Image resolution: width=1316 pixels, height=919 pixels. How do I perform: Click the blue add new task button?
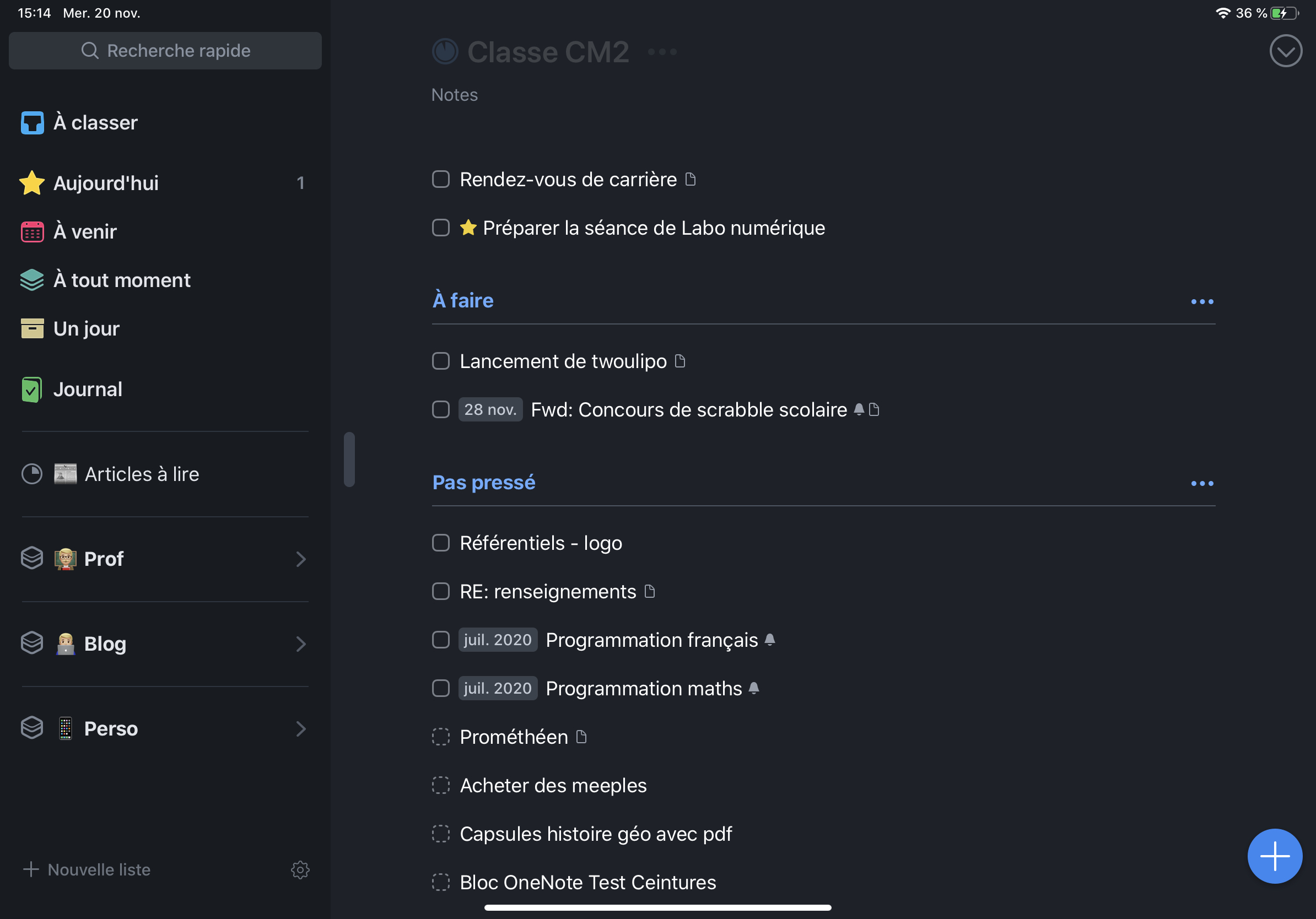point(1274,856)
